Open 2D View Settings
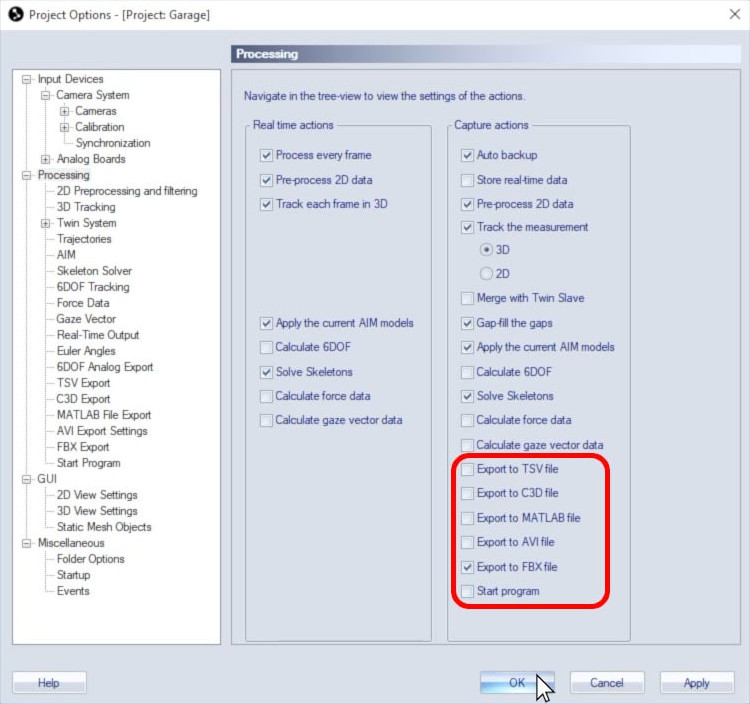The width and height of the screenshot is (750, 704). 97,495
